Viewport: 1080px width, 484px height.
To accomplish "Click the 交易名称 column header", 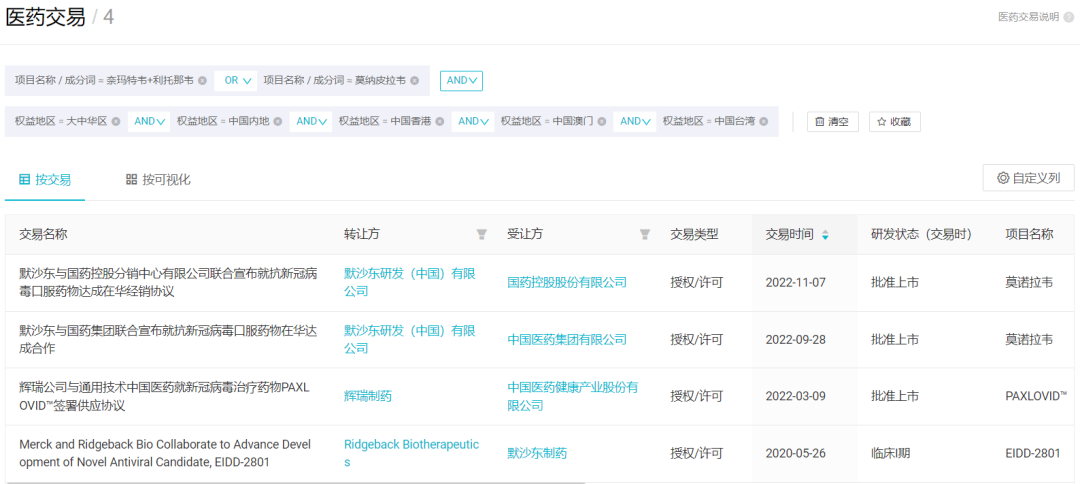I will (43, 234).
